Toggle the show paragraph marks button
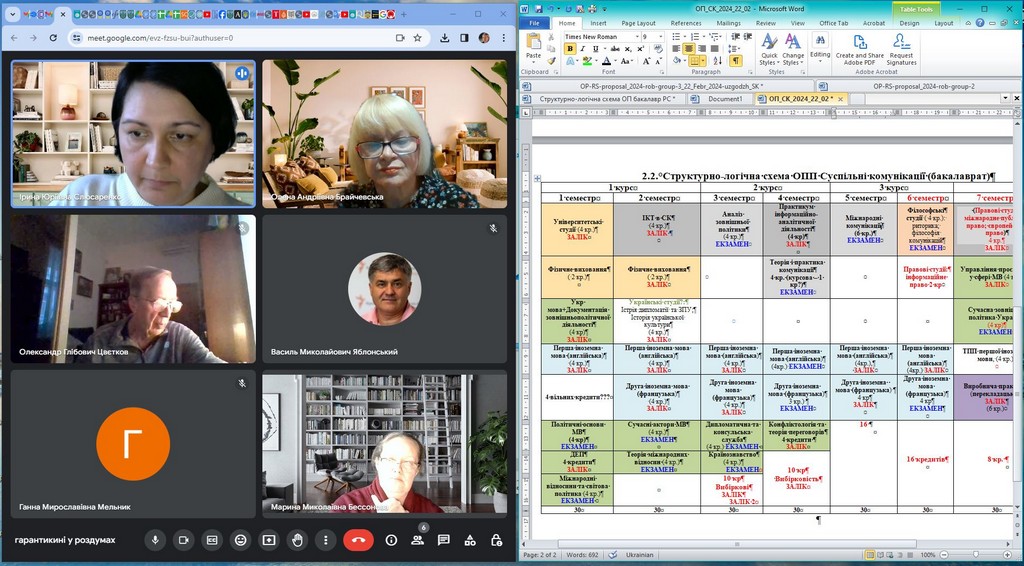This screenshot has width=1024, height=566. tap(735, 61)
